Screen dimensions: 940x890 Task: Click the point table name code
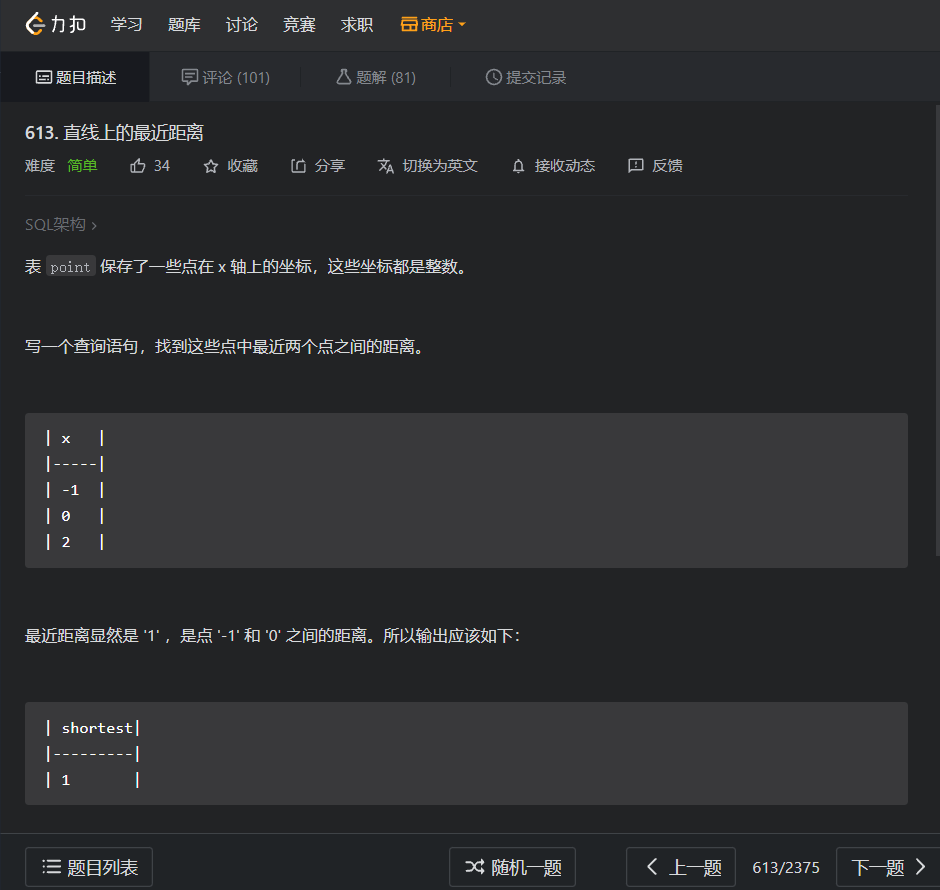(71, 267)
